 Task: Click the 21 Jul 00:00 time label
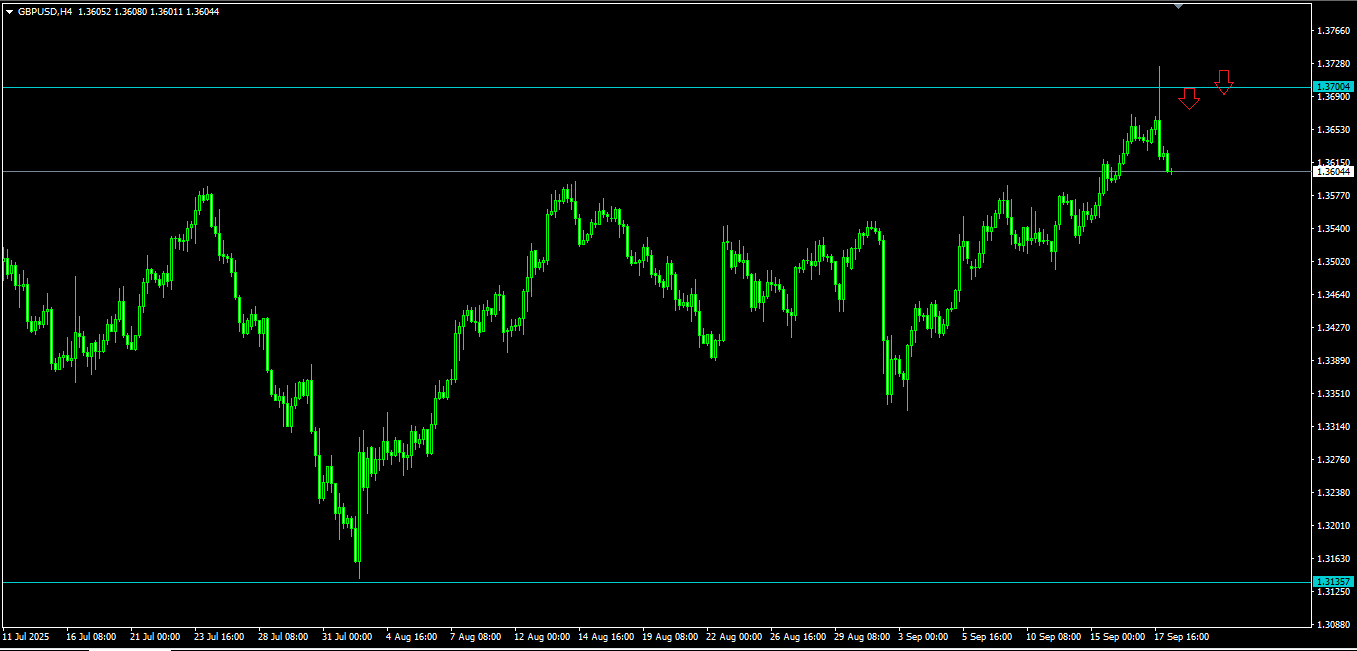tap(155, 636)
